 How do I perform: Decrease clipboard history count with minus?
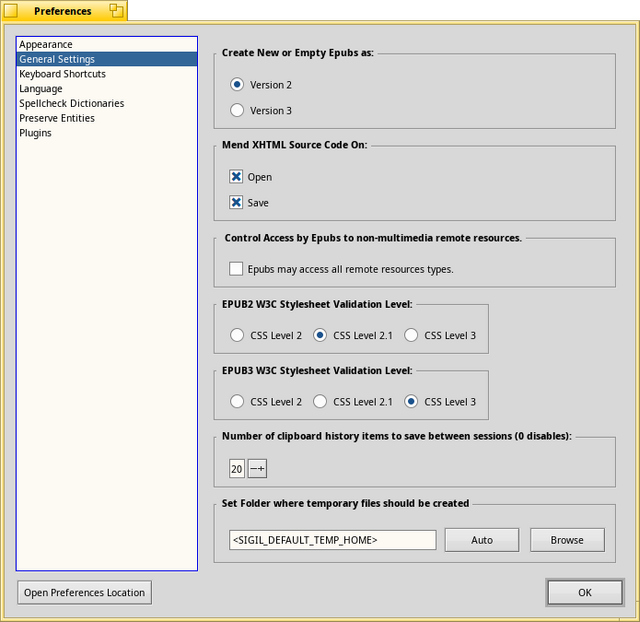coord(253,469)
